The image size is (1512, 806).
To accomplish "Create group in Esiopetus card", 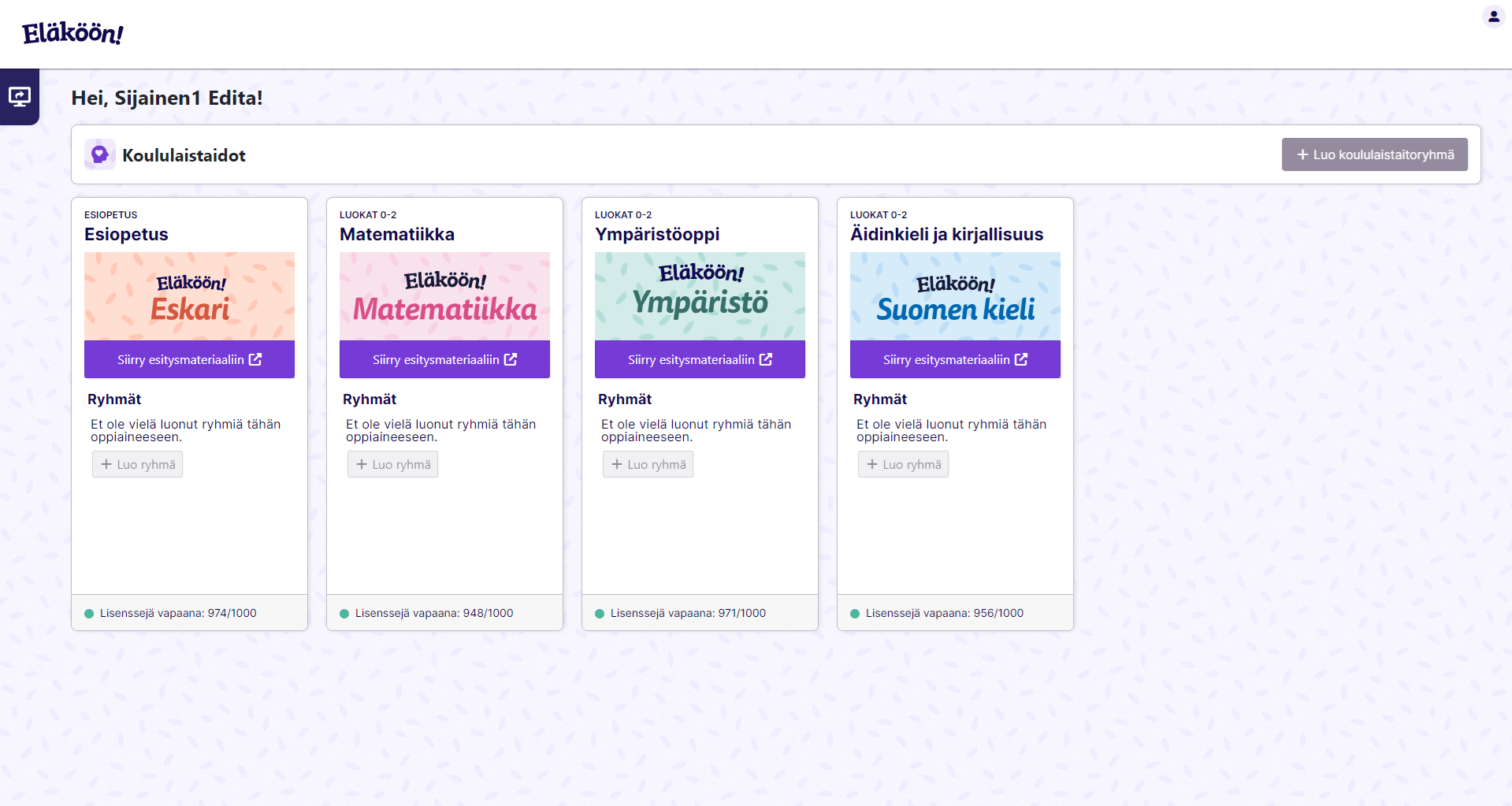I will point(137,464).
